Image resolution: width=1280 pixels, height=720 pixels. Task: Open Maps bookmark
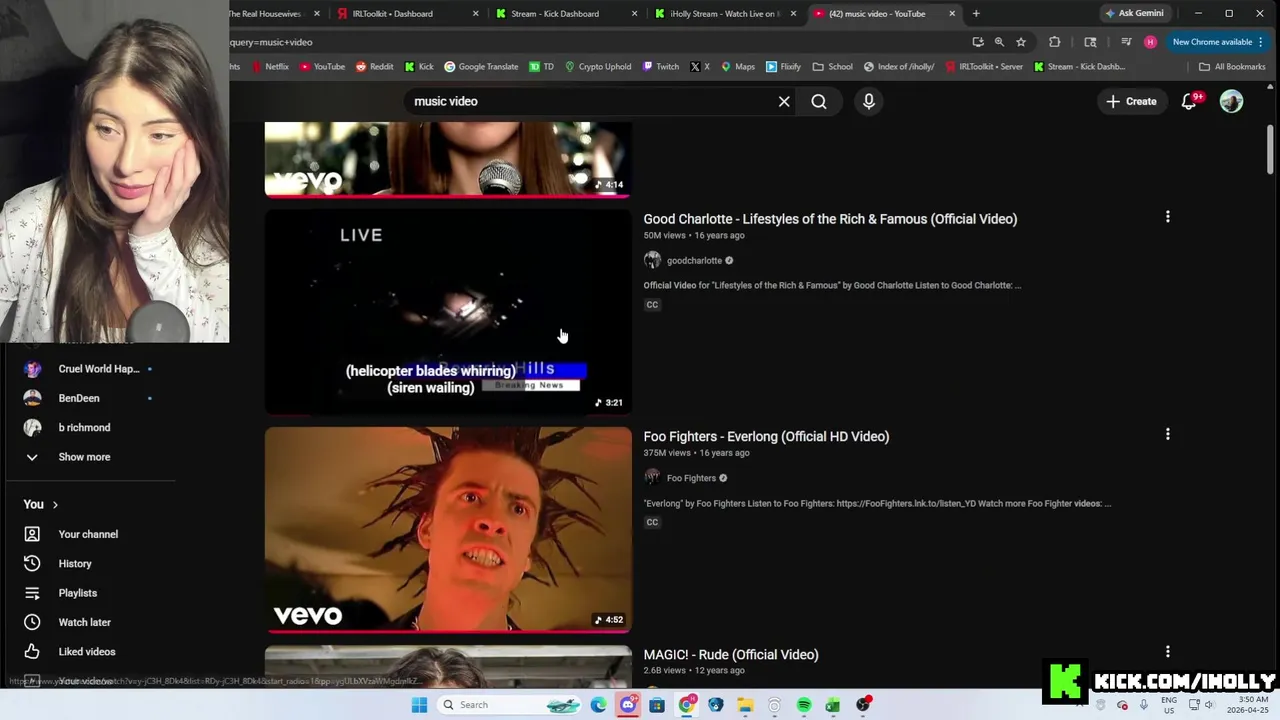click(738, 67)
